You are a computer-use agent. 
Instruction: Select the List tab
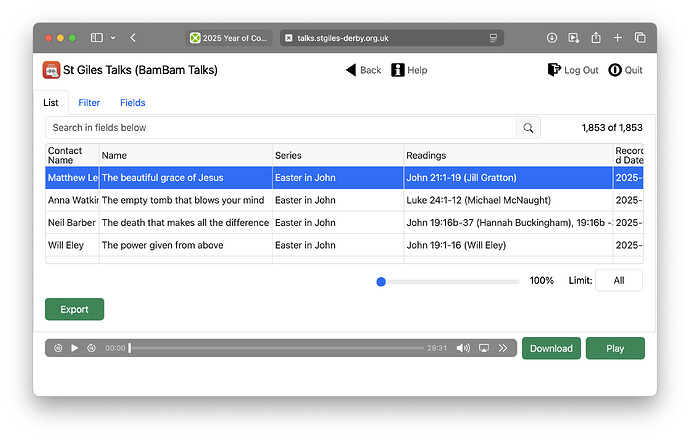(51, 102)
